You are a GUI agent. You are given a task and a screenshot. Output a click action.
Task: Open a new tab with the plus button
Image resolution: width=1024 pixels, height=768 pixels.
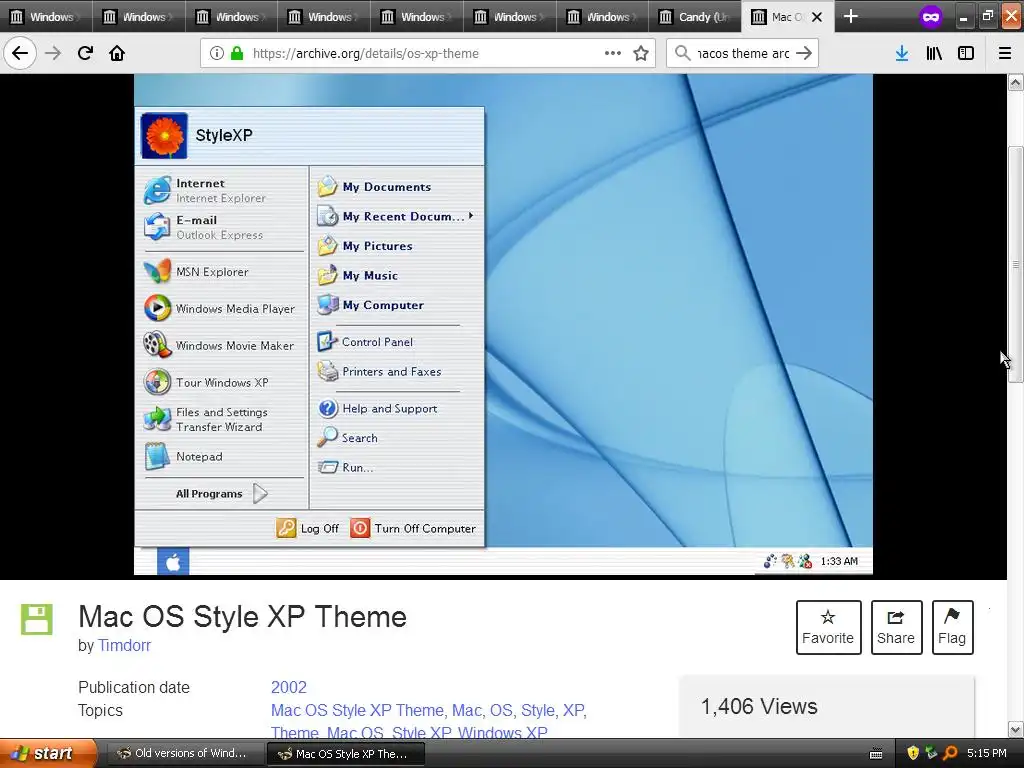pos(850,16)
